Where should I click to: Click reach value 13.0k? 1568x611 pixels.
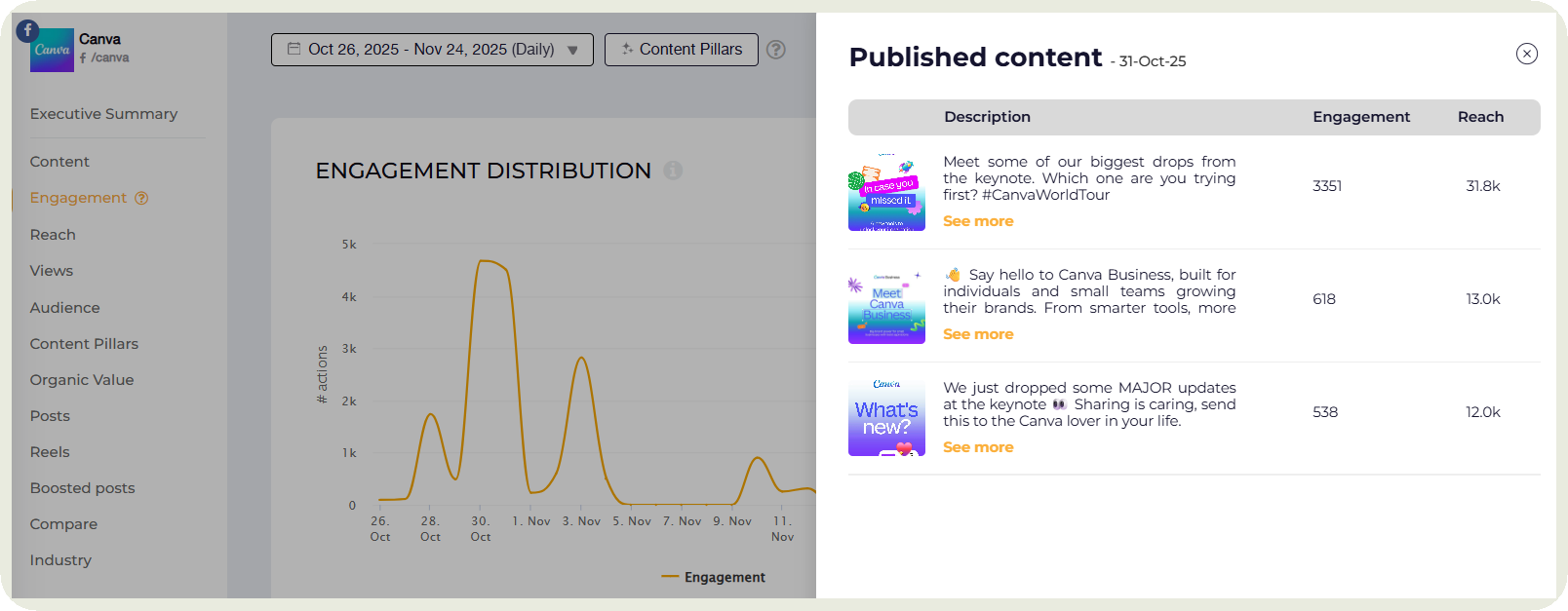(1483, 299)
